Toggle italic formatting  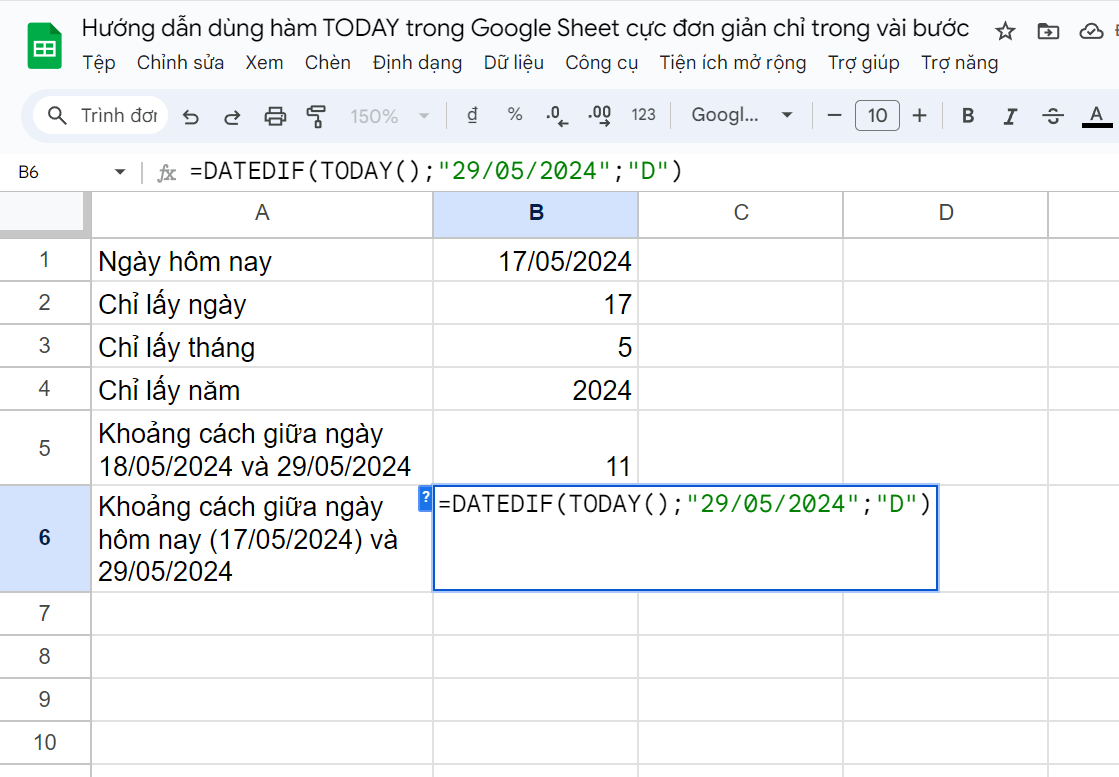[x=1010, y=115]
